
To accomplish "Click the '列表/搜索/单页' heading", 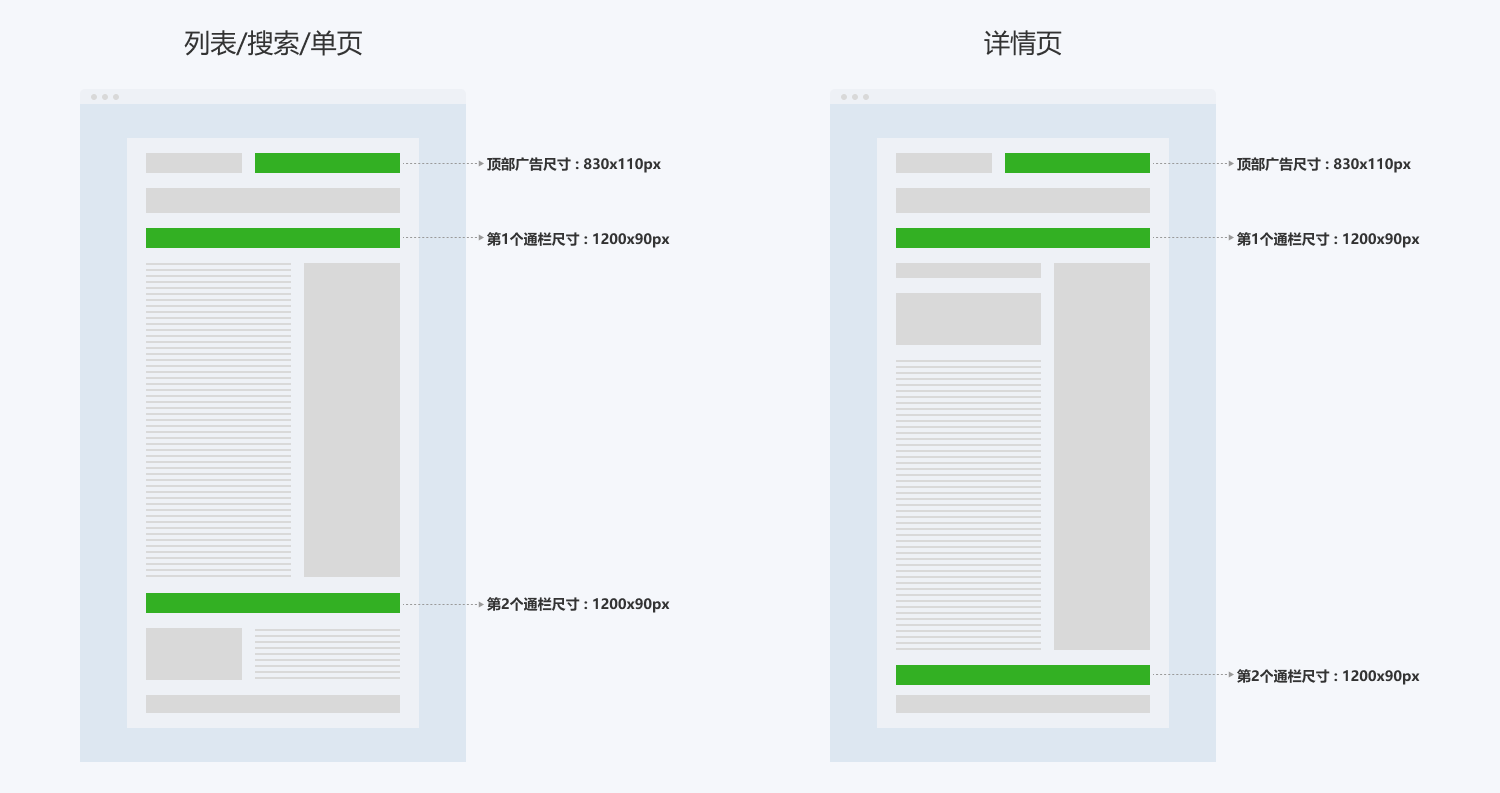I will (x=273, y=44).
